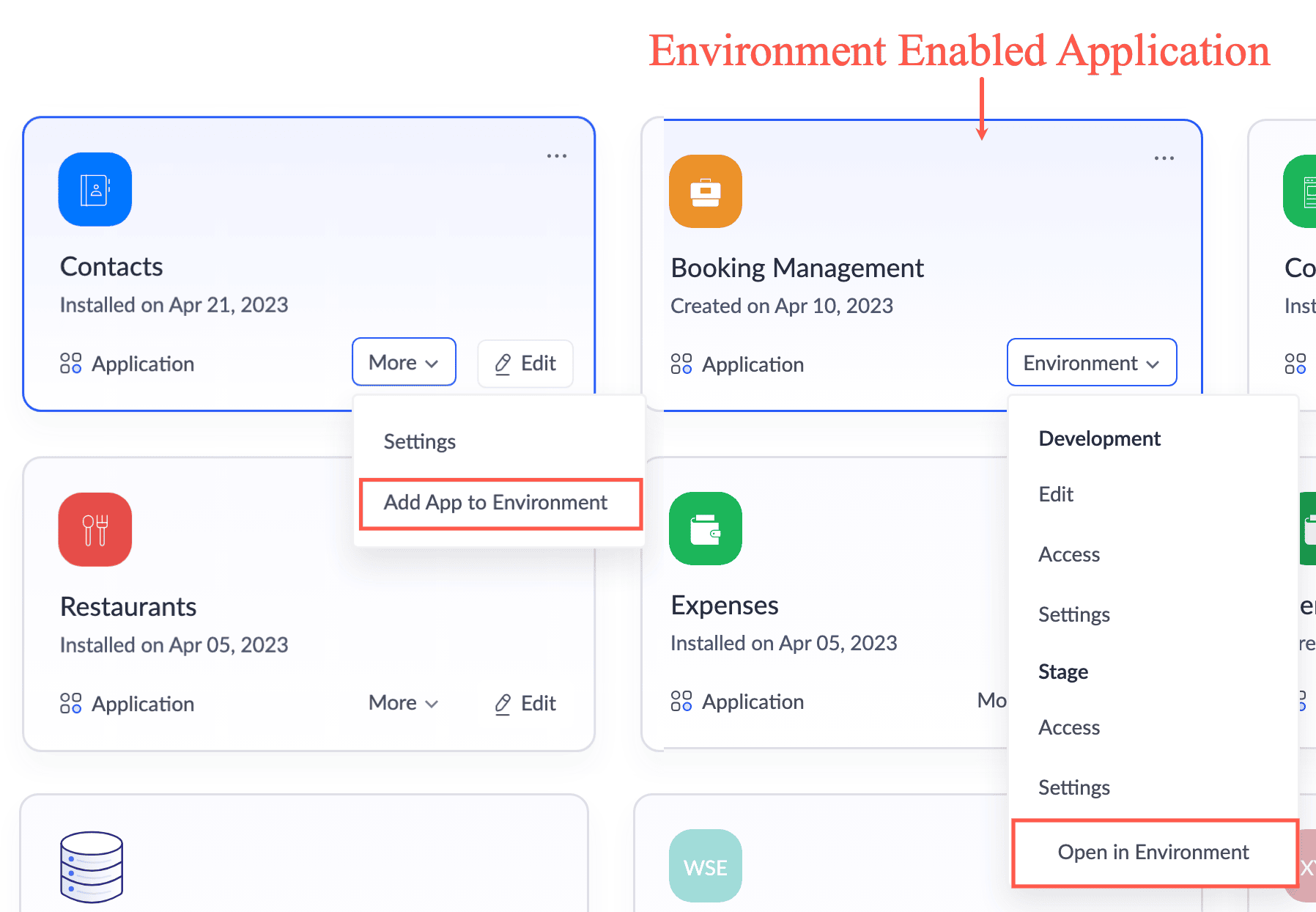Collapse the More dropdown on Contacts
Screen dimensions: 1316x912
[x=404, y=362]
